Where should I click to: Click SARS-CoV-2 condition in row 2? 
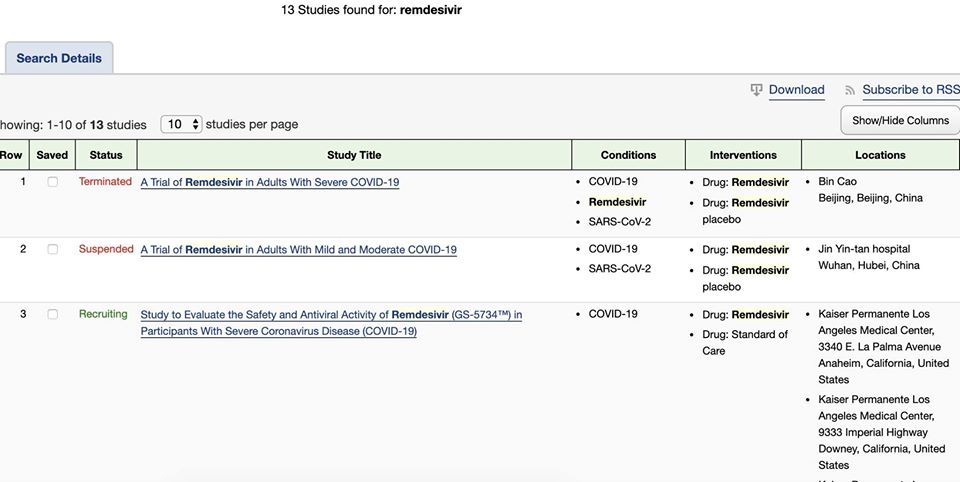(620, 268)
